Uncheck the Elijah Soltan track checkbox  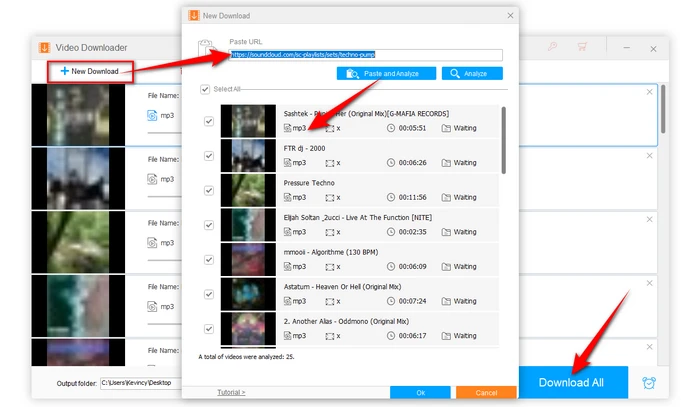(208, 225)
